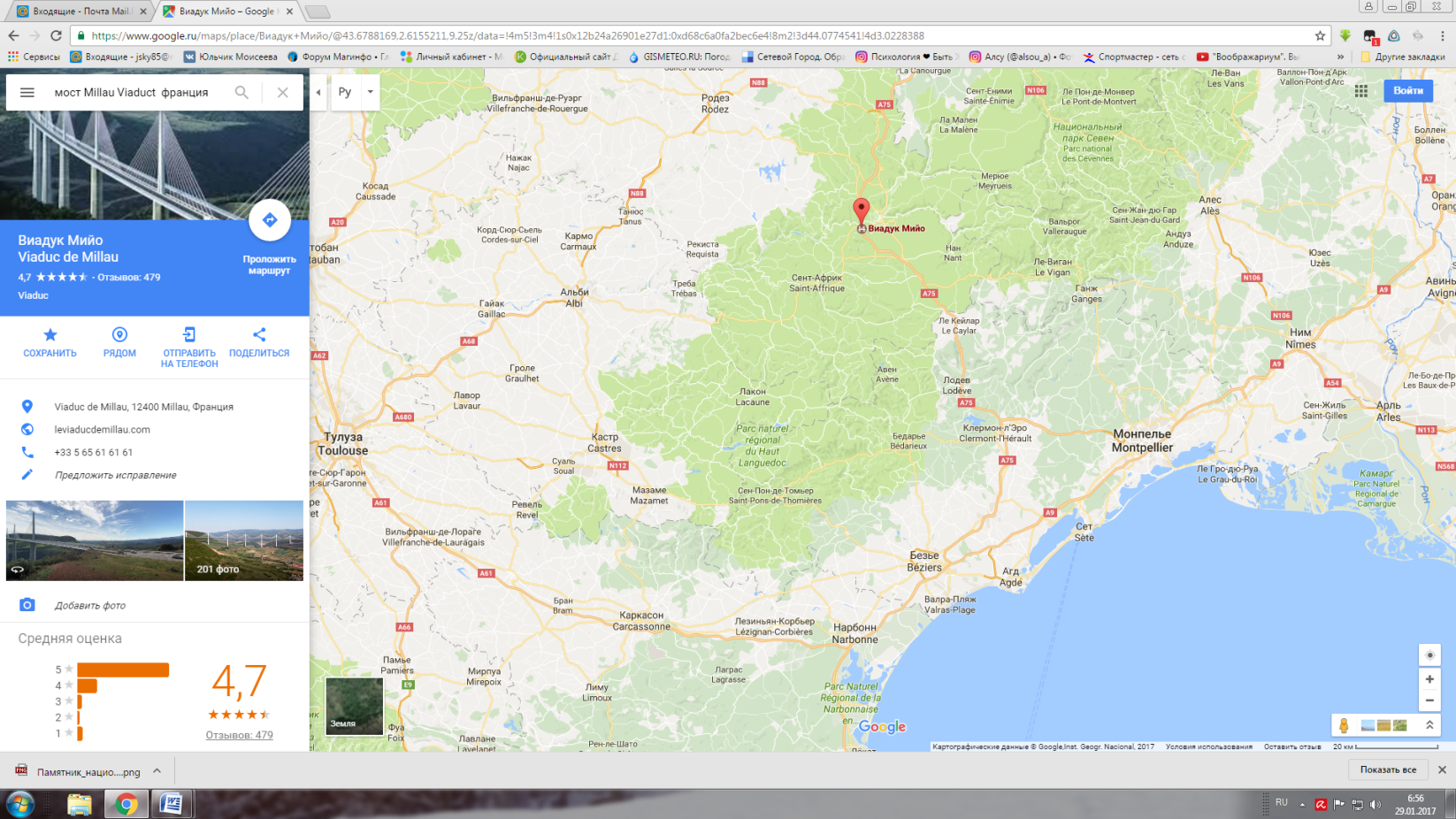
Task: Open the Google apps grid icon
Action: (x=1361, y=90)
